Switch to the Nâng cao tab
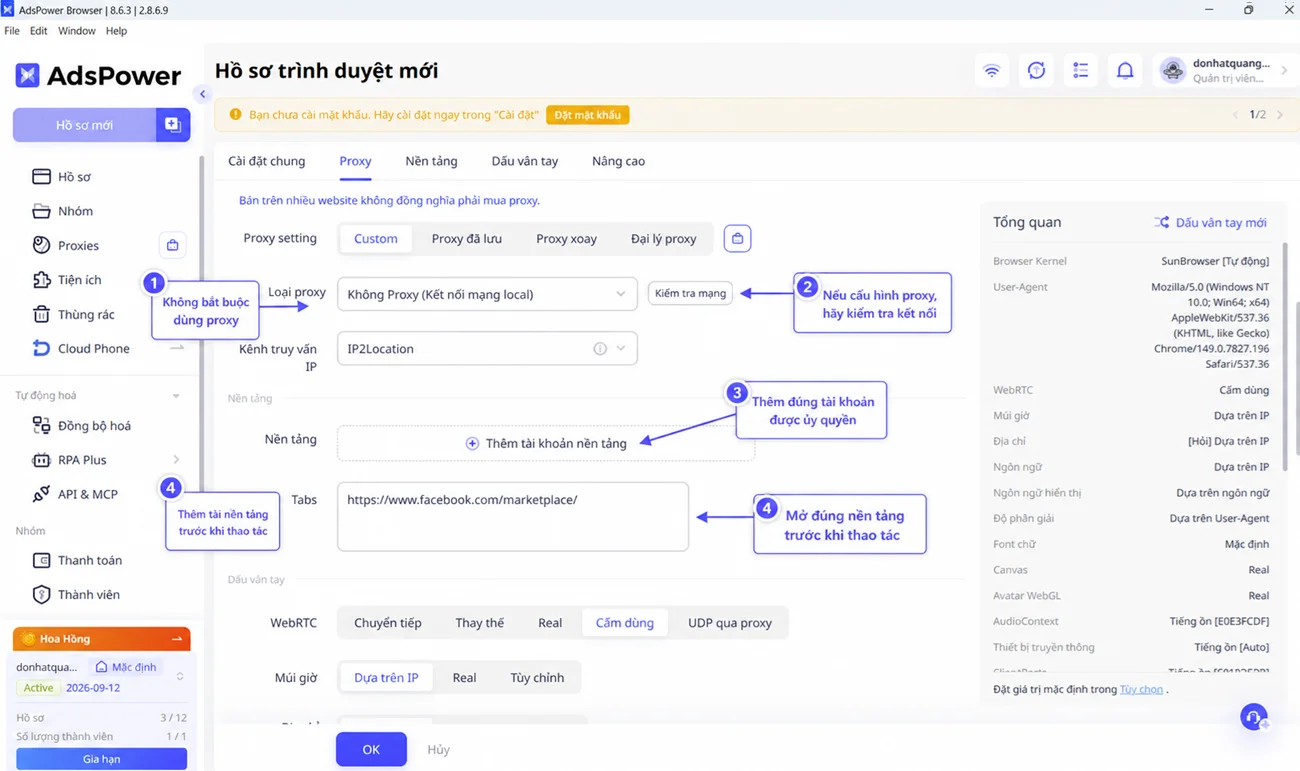Image resolution: width=1300 pixels, height=771 pixels. [618, 161]
